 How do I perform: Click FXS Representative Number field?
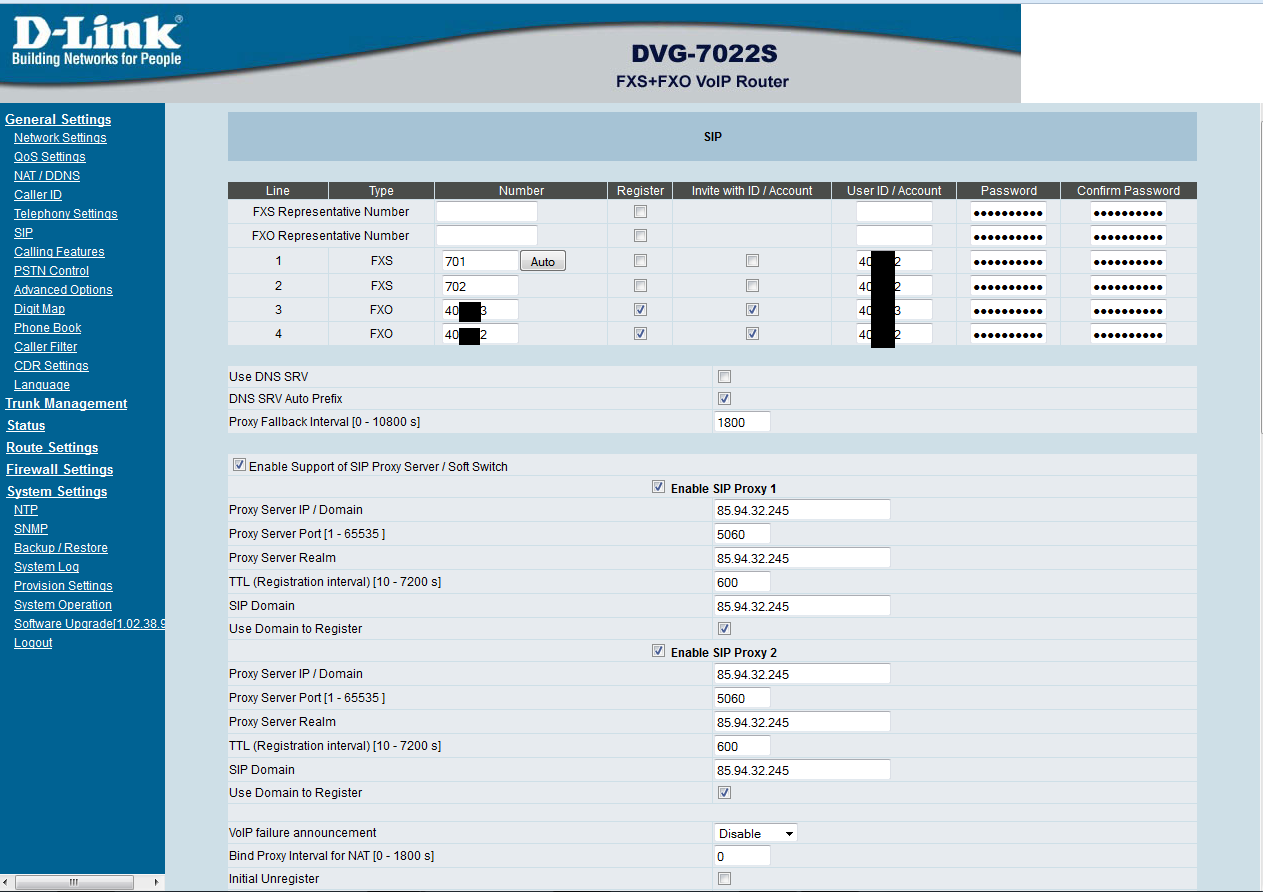pyautogui.click(x=487, y=212)
